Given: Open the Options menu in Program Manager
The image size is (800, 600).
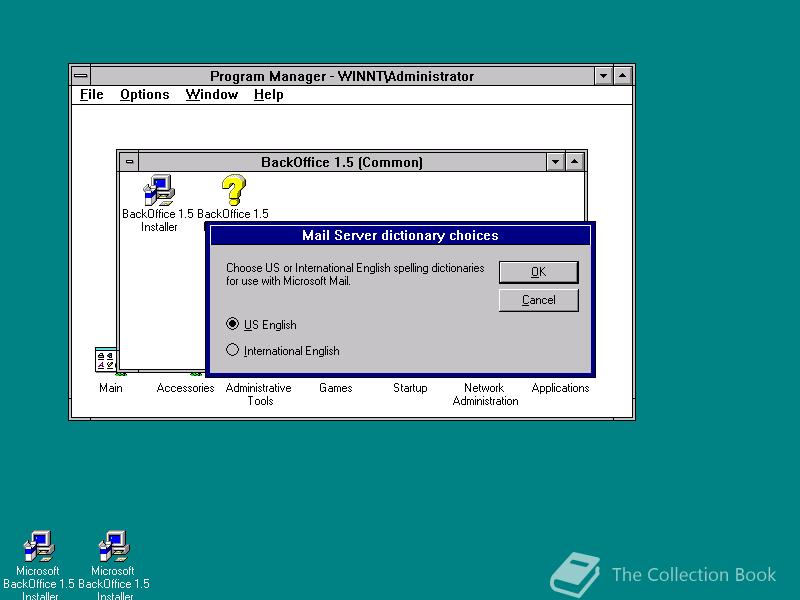Looking at the screenshot, I should [144, 95].
